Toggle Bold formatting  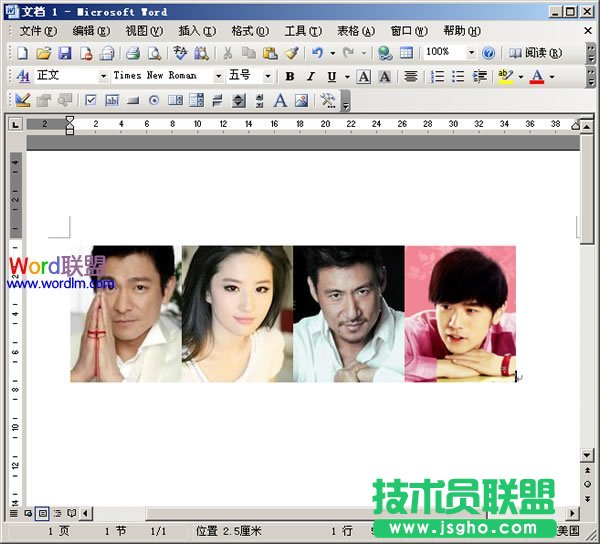290,76
